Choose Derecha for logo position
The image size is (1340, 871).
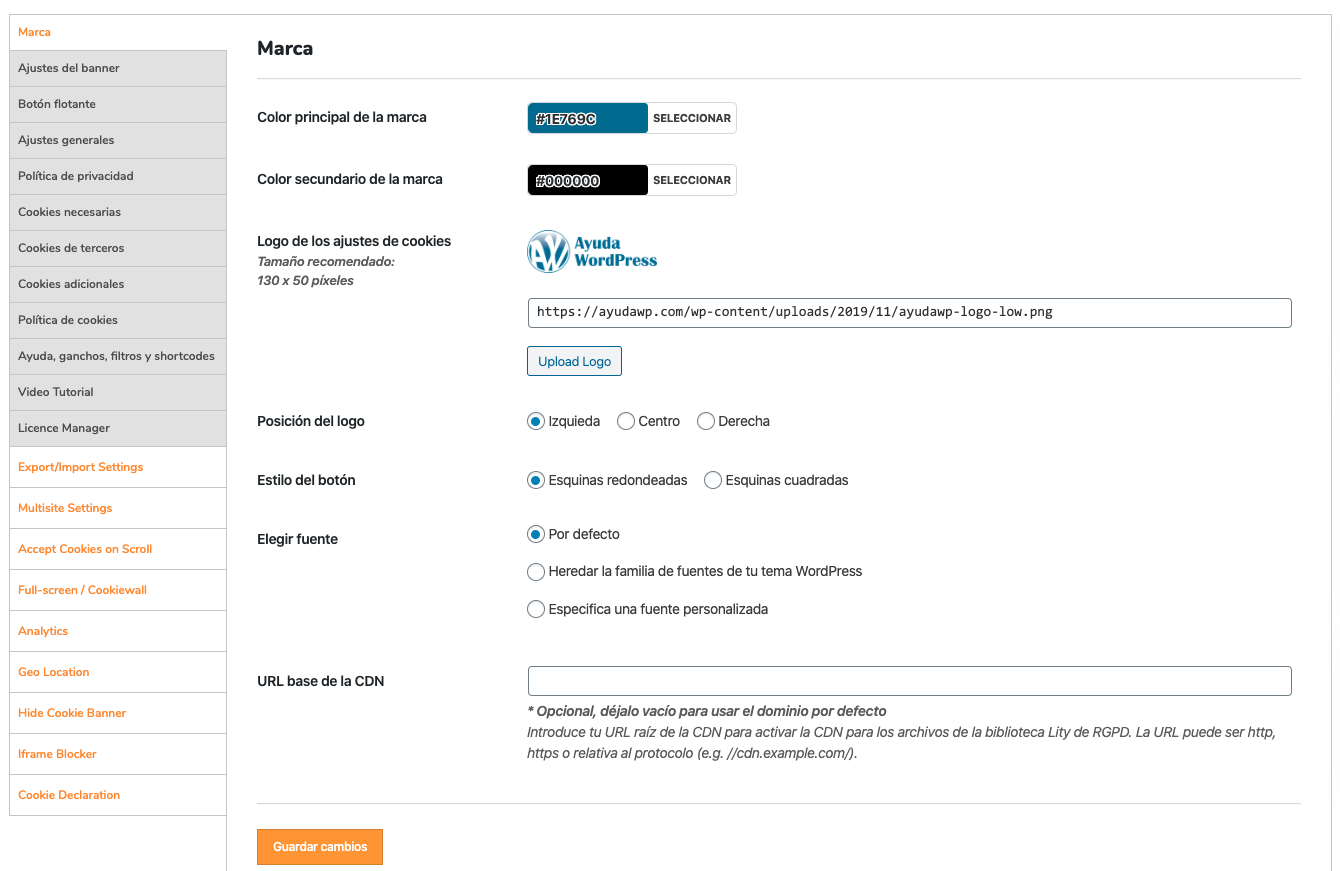click(x=706, y=422)
